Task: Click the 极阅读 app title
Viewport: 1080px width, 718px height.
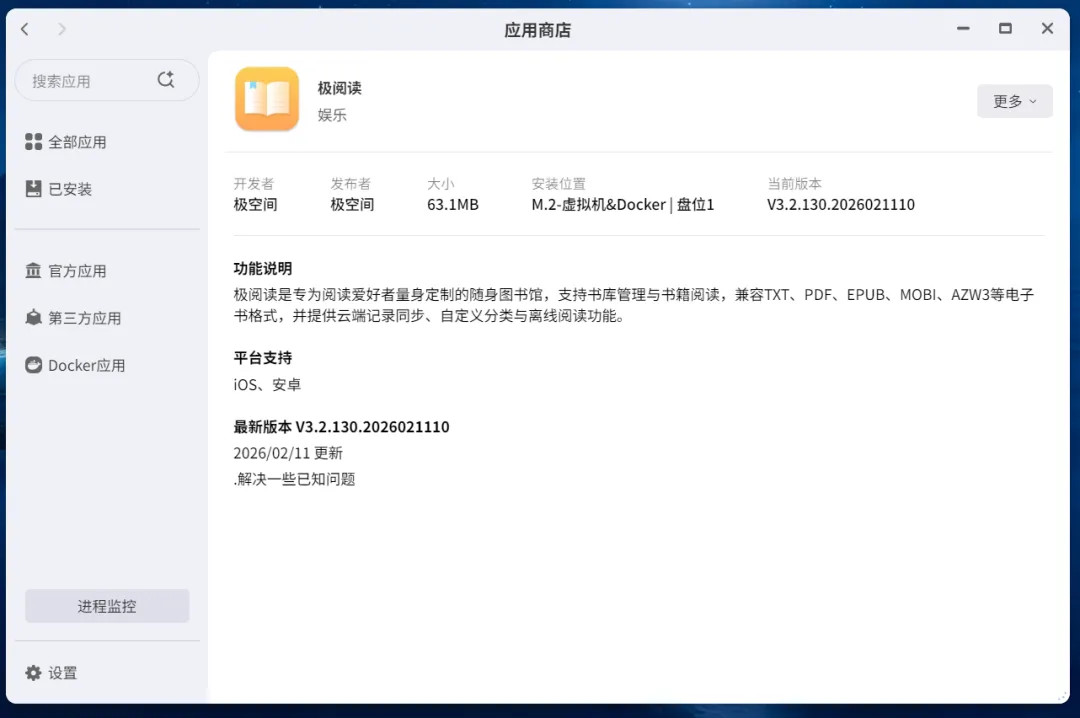Action: pos(340,88)
